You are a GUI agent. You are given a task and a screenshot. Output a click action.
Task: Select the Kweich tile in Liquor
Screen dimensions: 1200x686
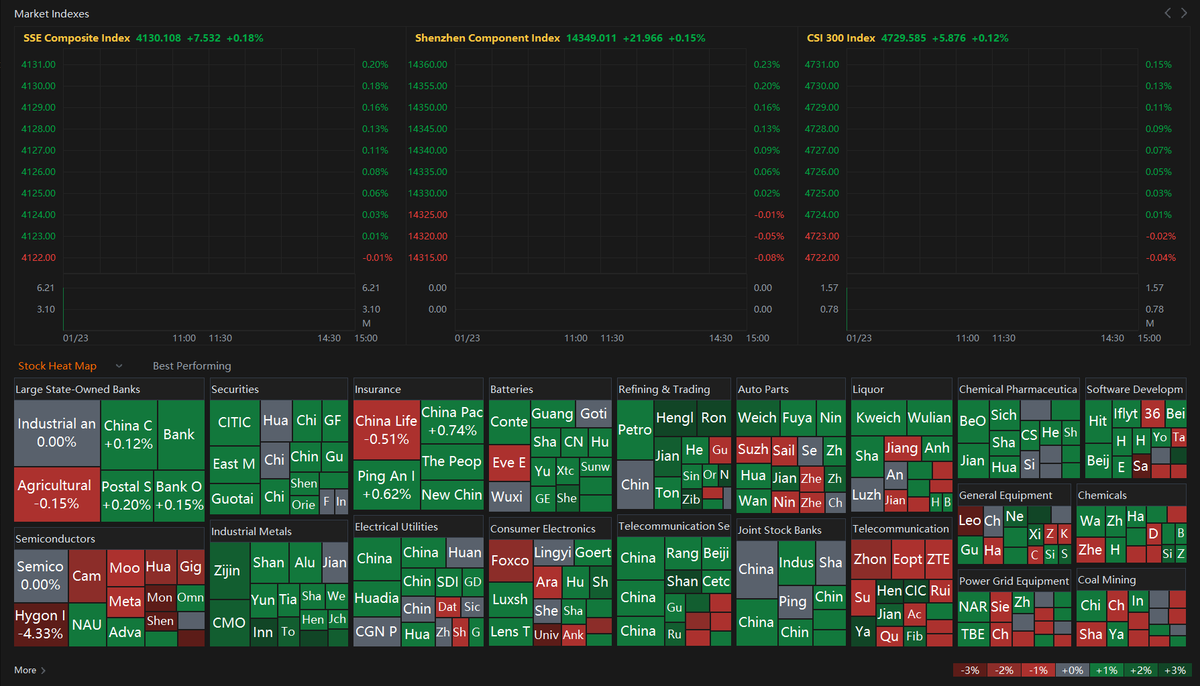coord(879,418)
